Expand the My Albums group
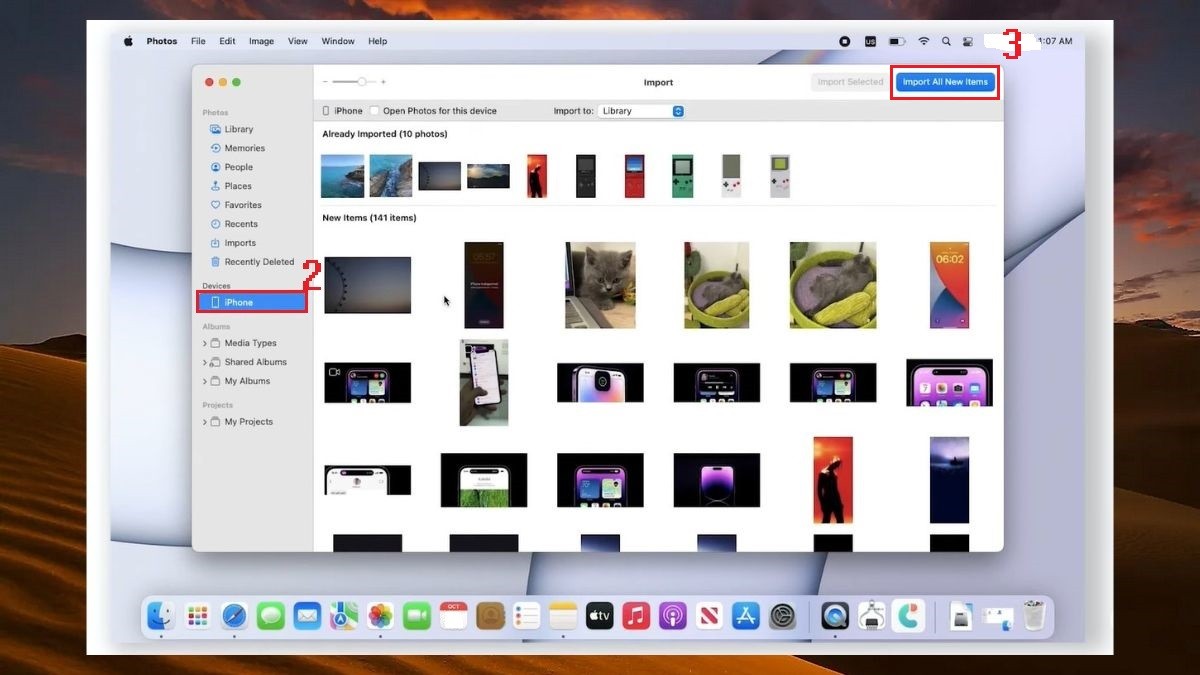Viewport: 1200px width, 675px height. tap(205, 381)
